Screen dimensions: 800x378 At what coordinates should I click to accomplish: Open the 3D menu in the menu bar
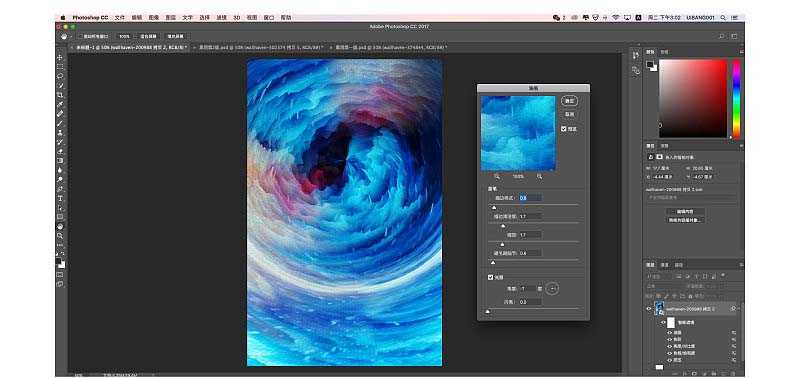coord(237,17)
